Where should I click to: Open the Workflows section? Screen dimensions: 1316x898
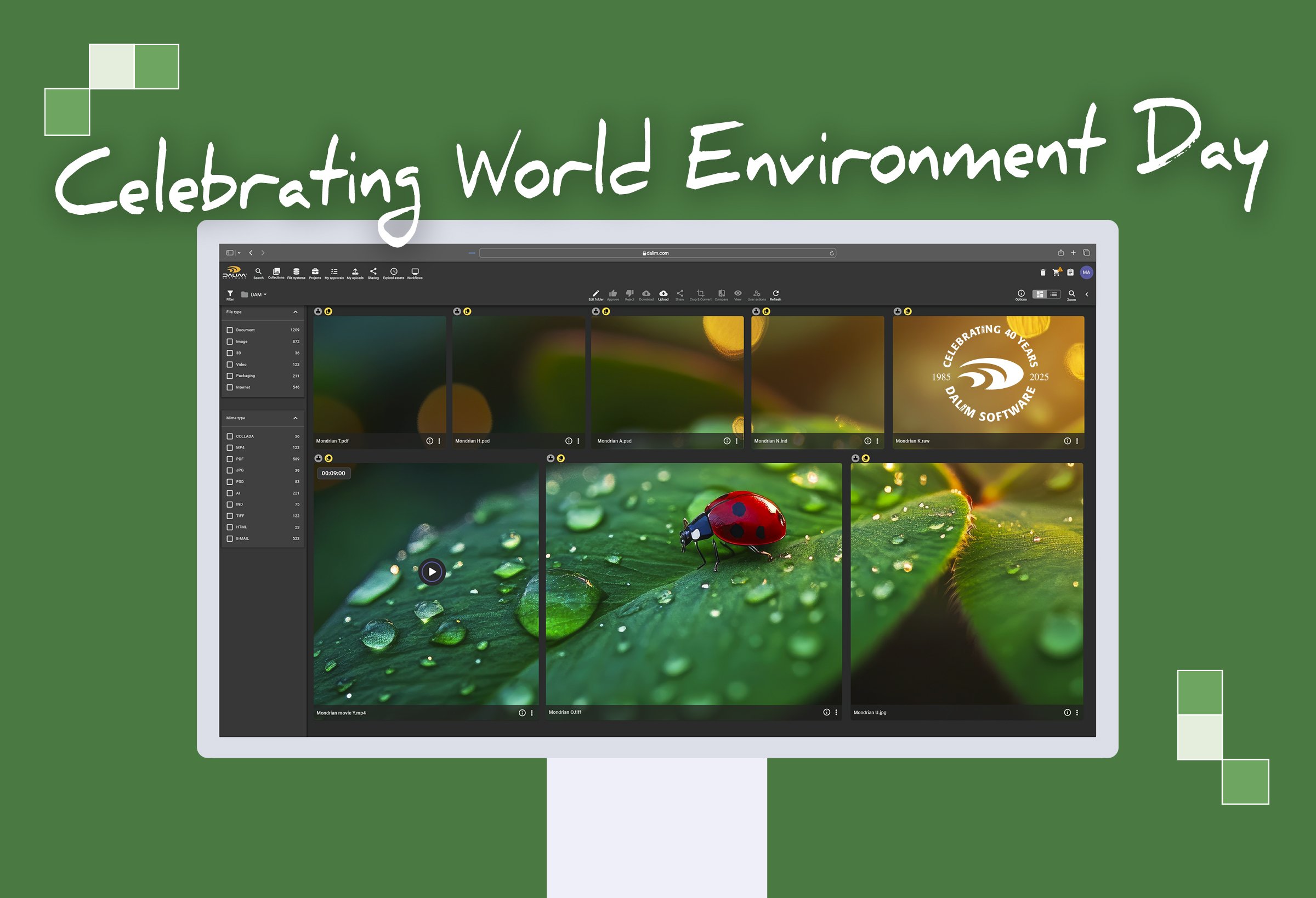coord(415,273)
